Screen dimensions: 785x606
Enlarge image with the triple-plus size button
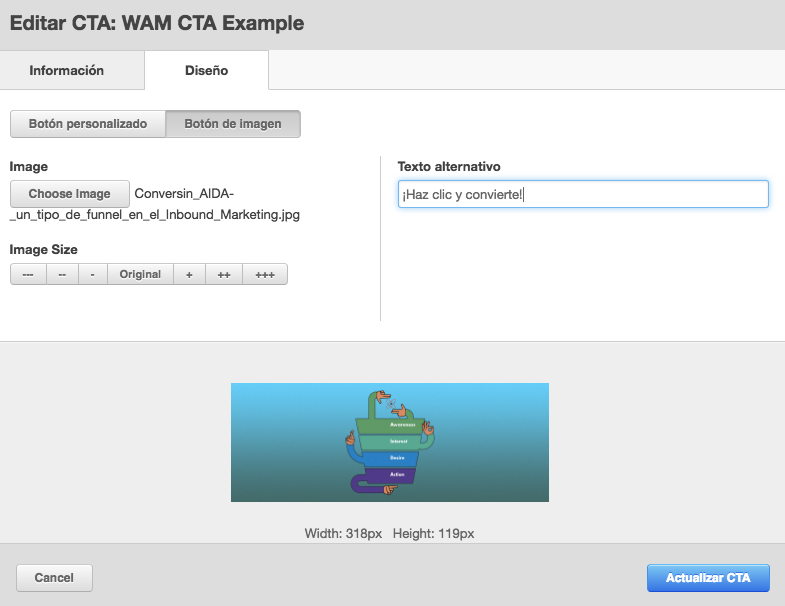[264, 274]
